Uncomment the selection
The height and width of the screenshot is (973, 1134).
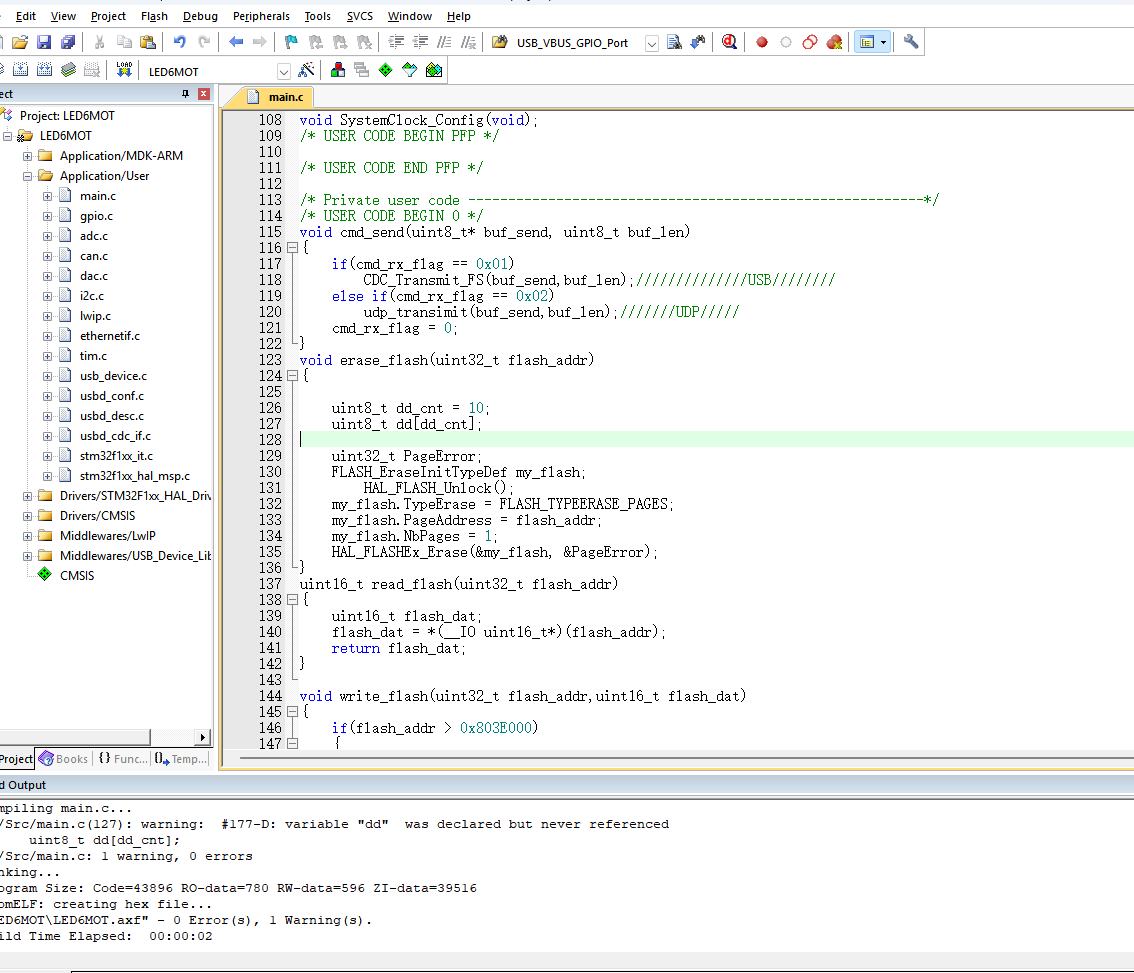click(469, 43)
